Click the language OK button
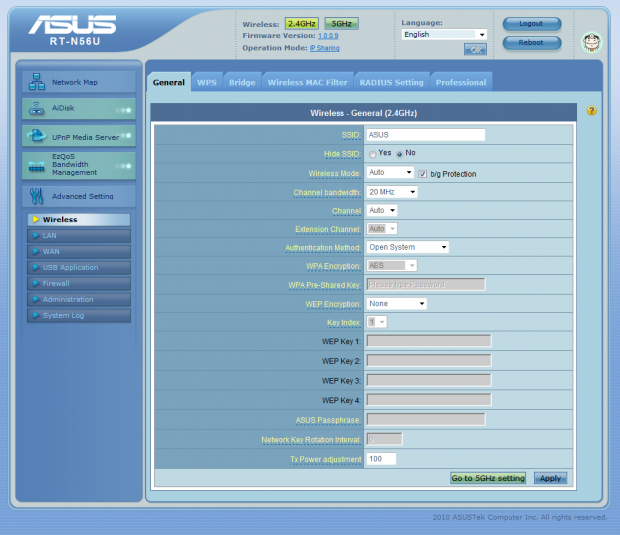The height and width of the screenshot is (535, 620). 475,50
